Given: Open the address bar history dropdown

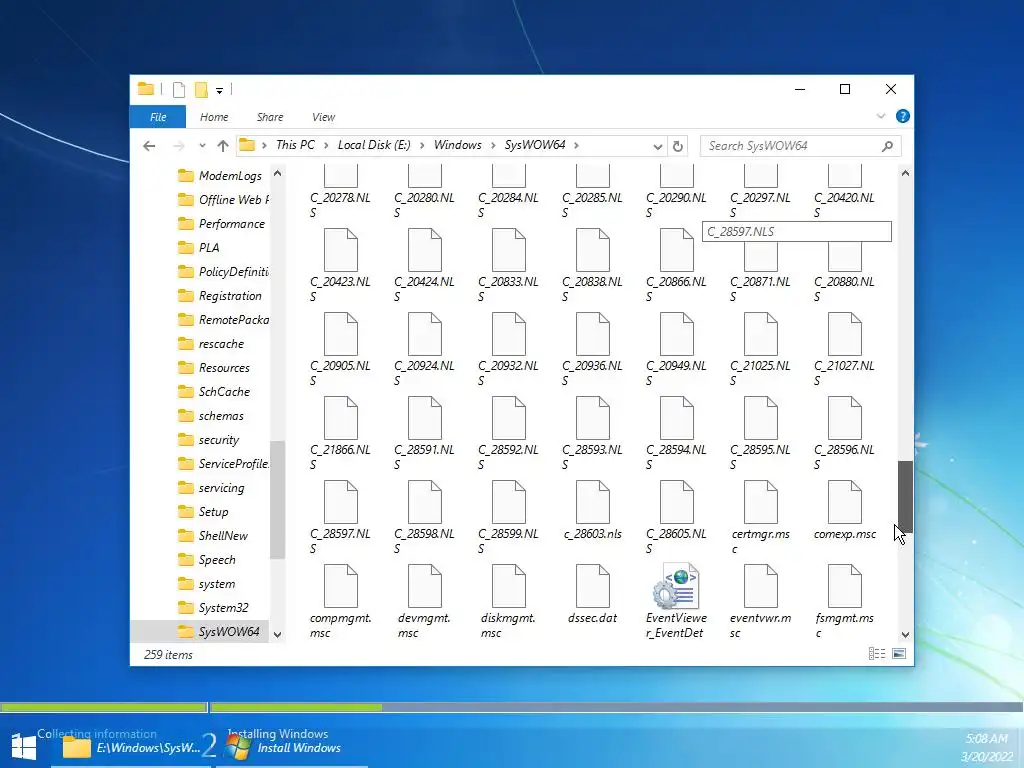Looking at the screenshot, I should pyautogui.click(x=658, y=146).
